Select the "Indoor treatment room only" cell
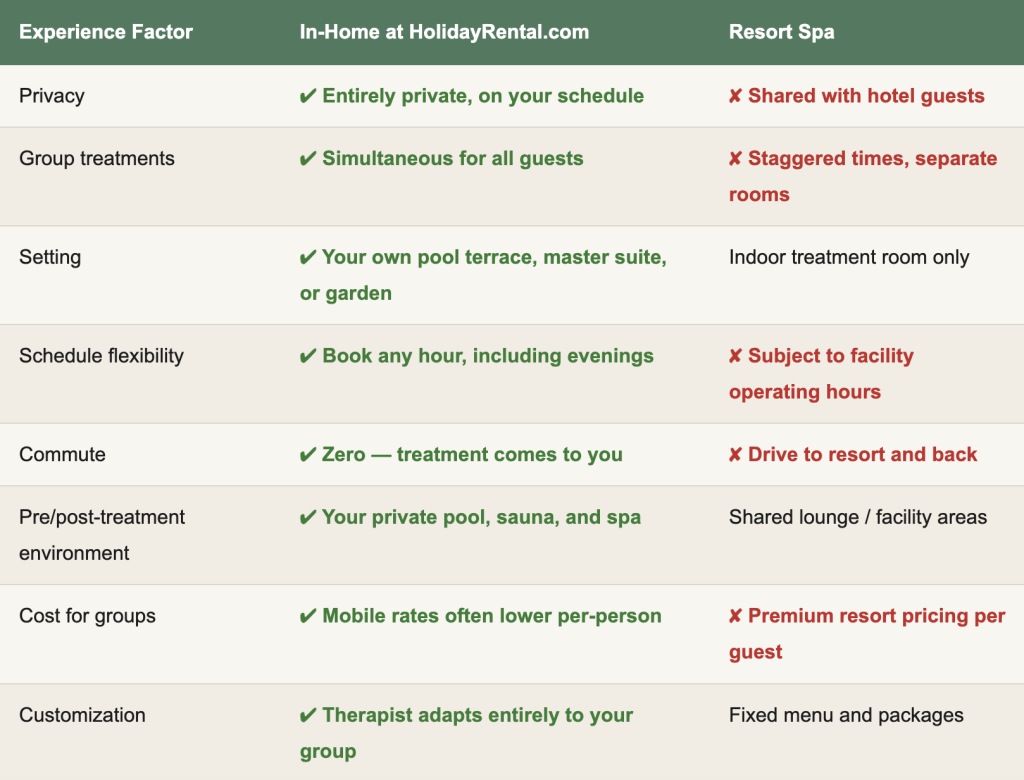Screen dimensions: 1024x780 849,257
